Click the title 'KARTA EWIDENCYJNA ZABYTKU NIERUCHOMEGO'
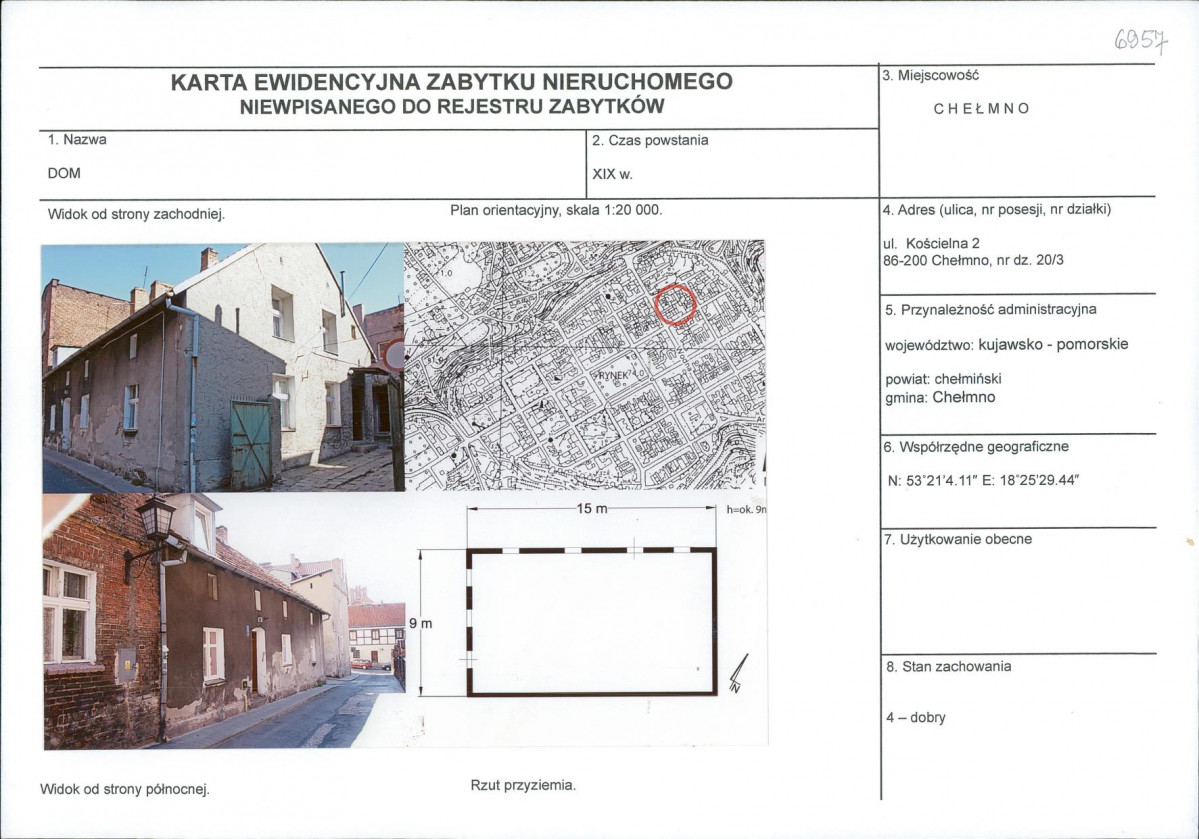This screenshot has width=1199, height=839. point(451,82)
